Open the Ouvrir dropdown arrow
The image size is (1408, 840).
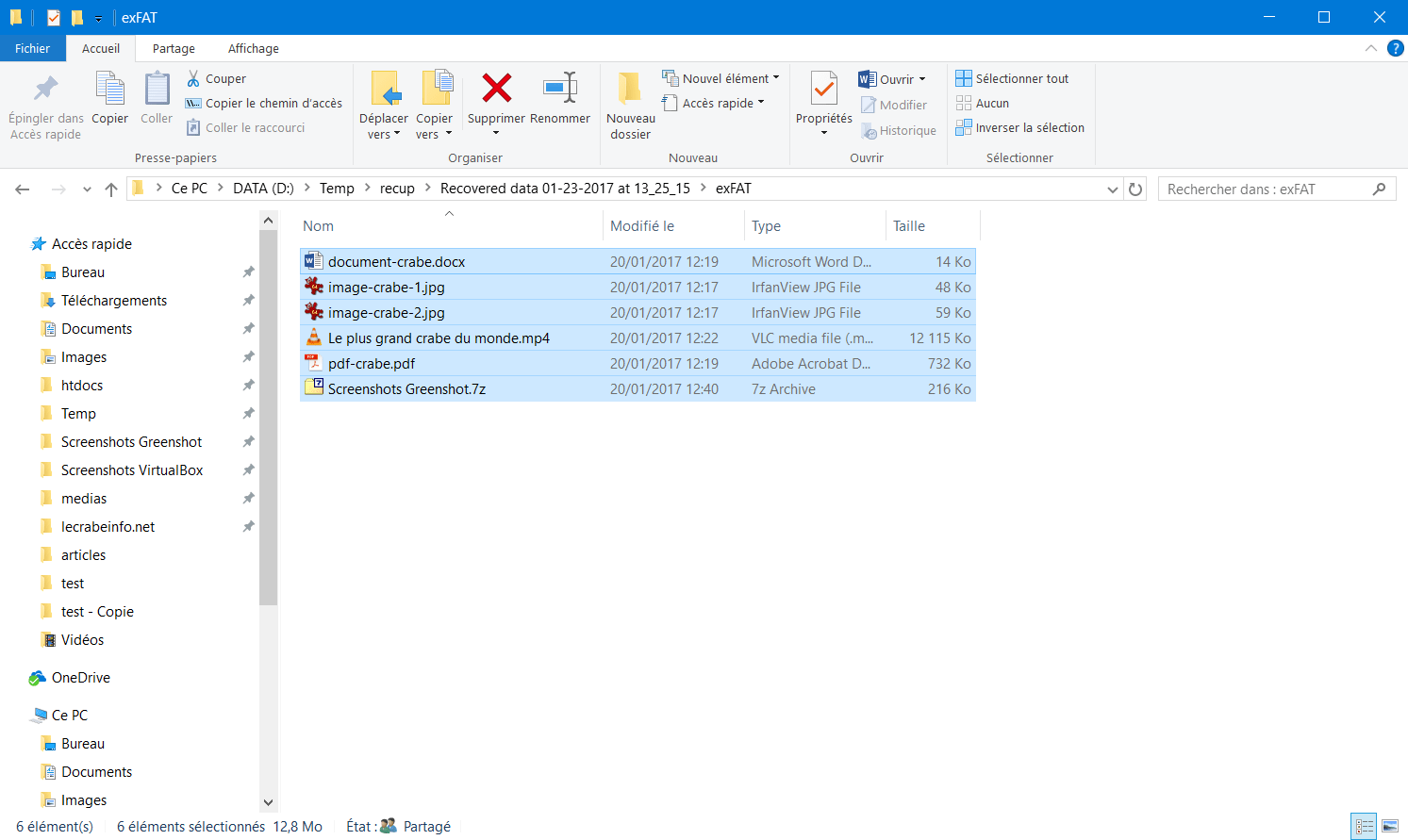(922, 80)
